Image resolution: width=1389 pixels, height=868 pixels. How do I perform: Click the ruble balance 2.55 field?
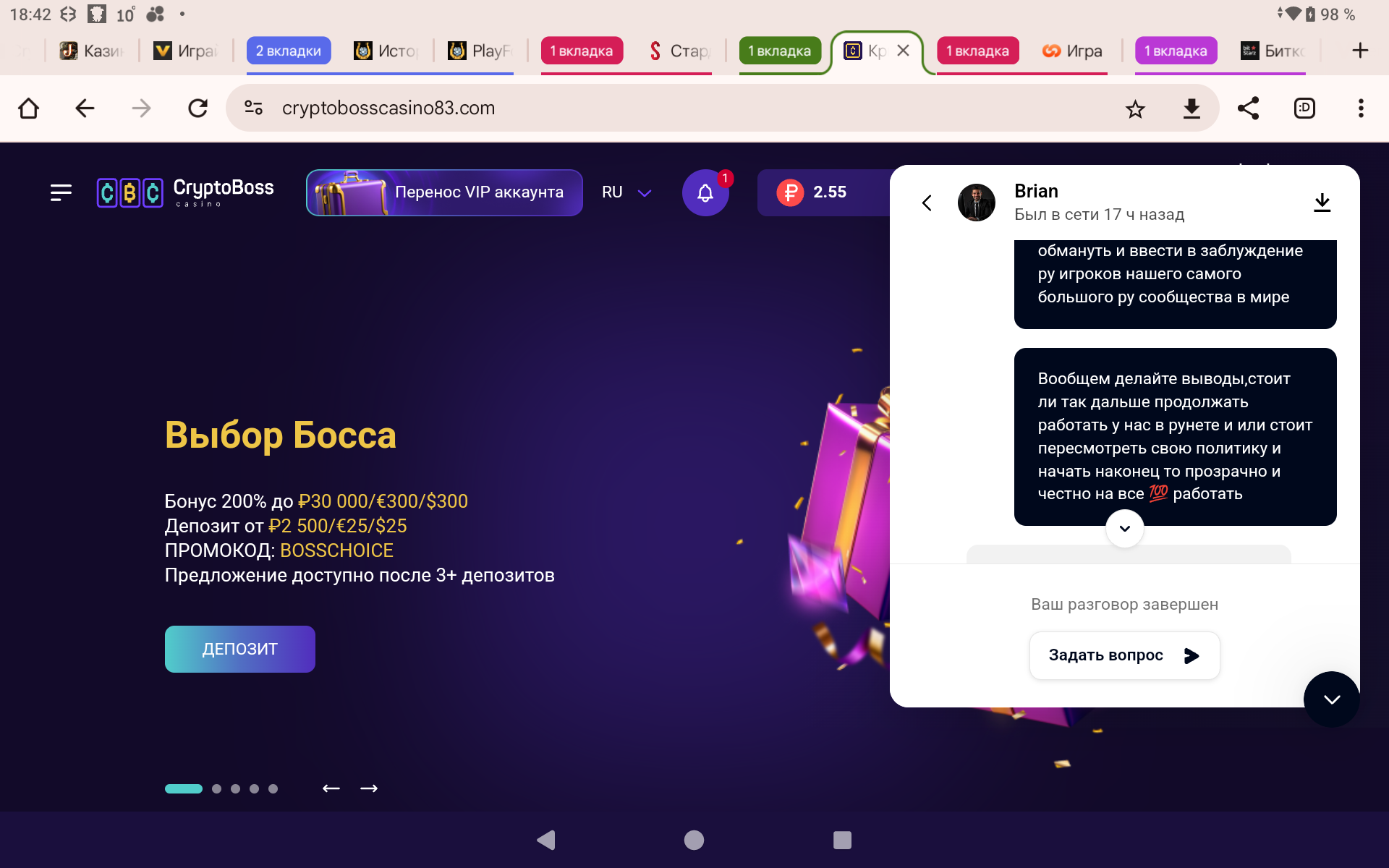pyautogui.click(x=824, y=192)
